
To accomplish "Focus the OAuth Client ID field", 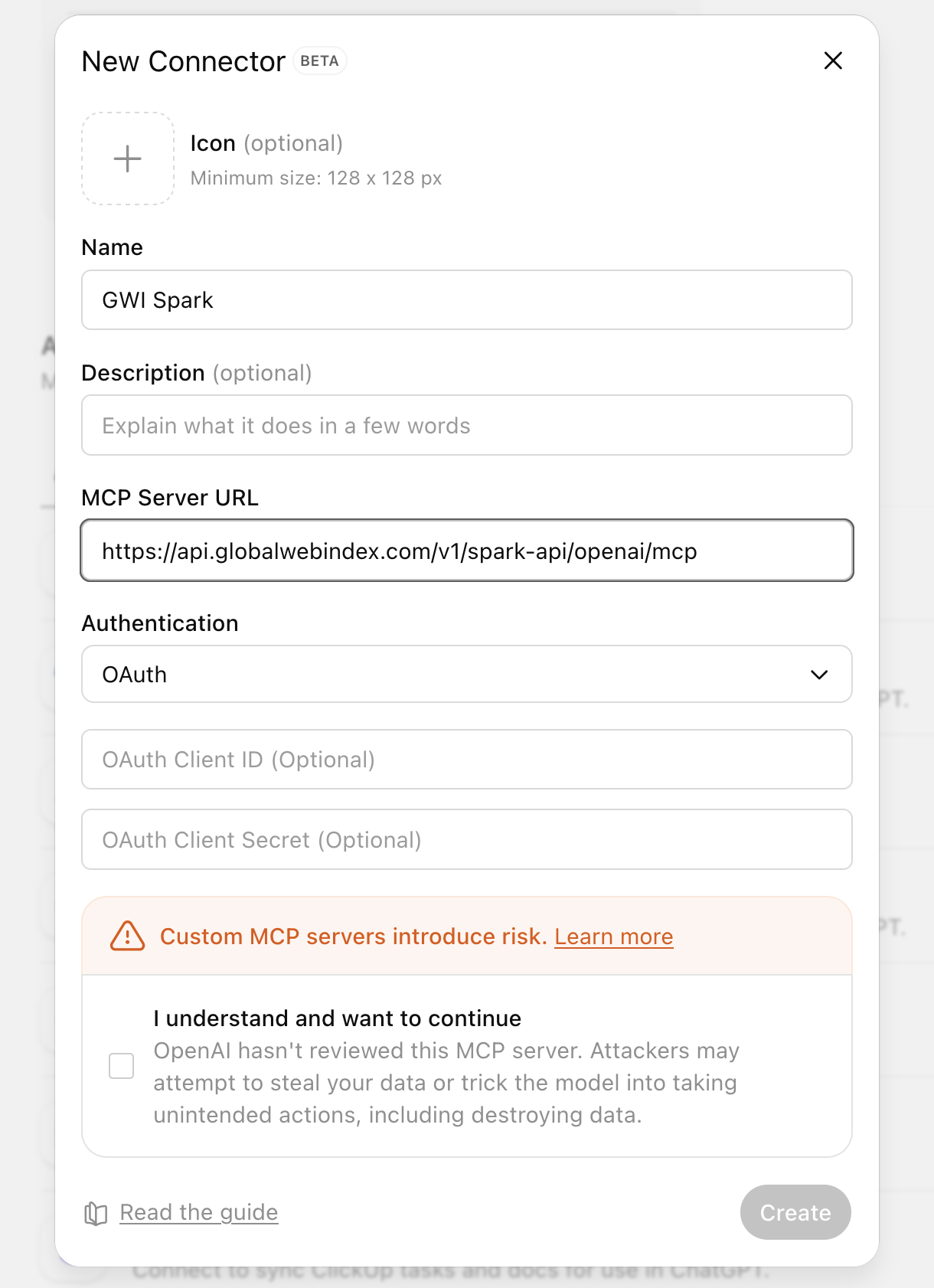I will click(467, 759).
